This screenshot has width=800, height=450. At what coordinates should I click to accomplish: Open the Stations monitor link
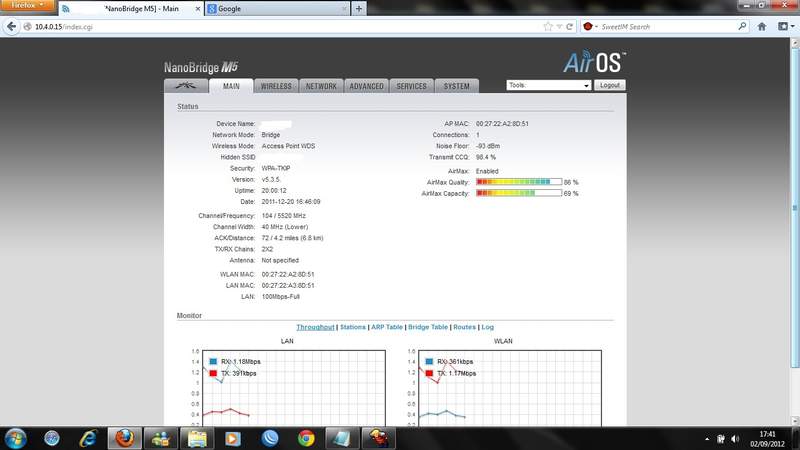[353, 327]
